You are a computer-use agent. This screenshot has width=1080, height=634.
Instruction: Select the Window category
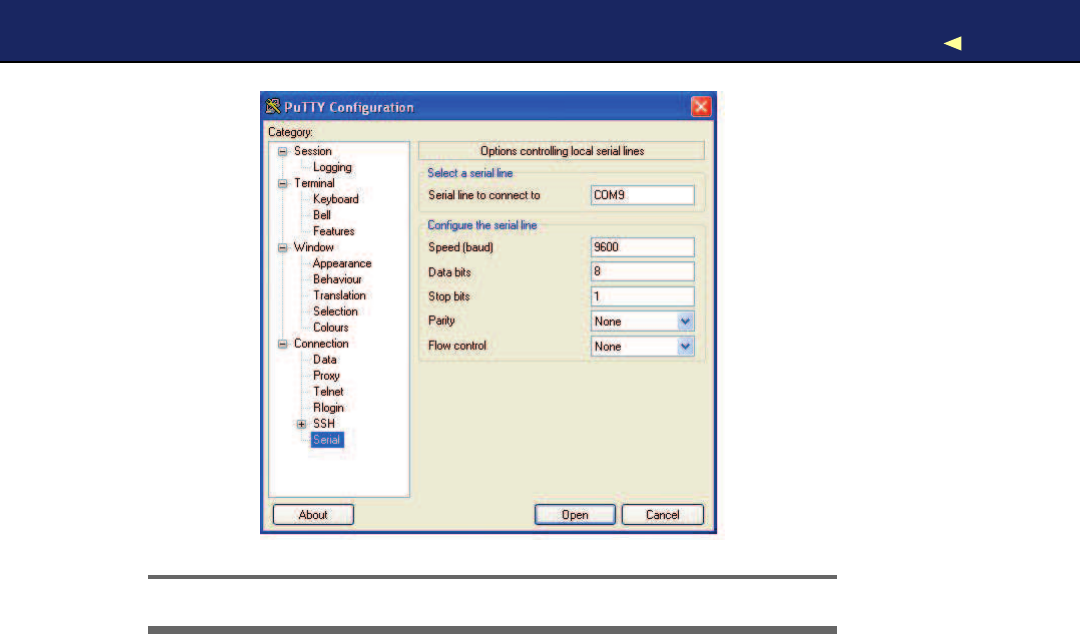[313, 247]
